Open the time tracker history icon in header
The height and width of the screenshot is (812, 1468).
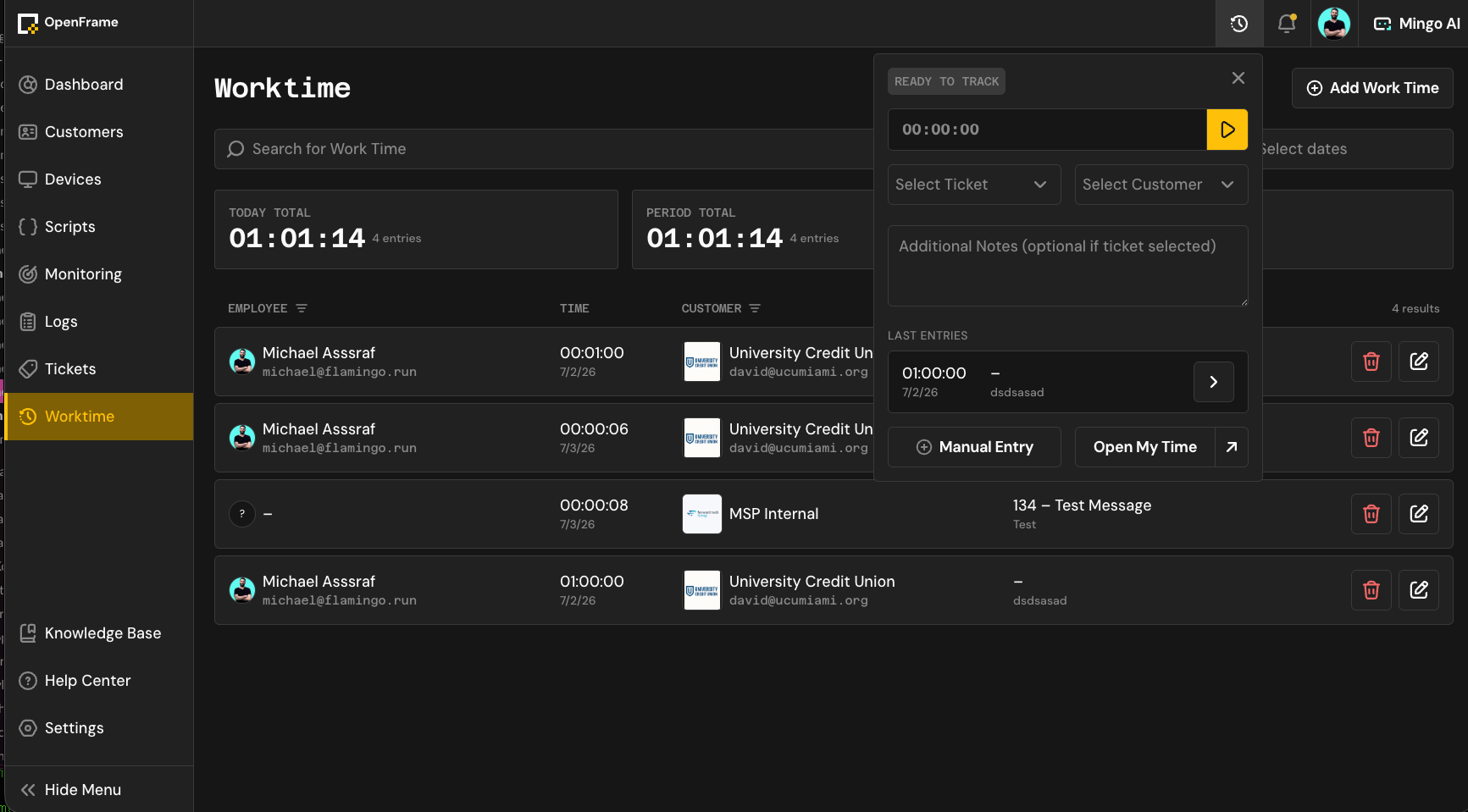(1239, 24)
